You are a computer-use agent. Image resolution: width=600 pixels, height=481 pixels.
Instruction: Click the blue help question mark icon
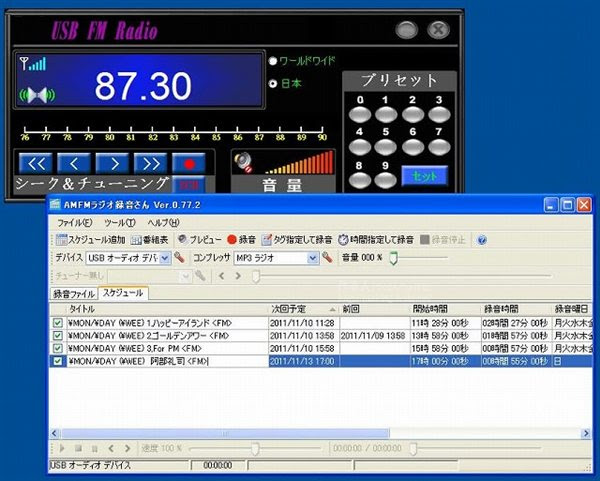click(x=482, y=240)
